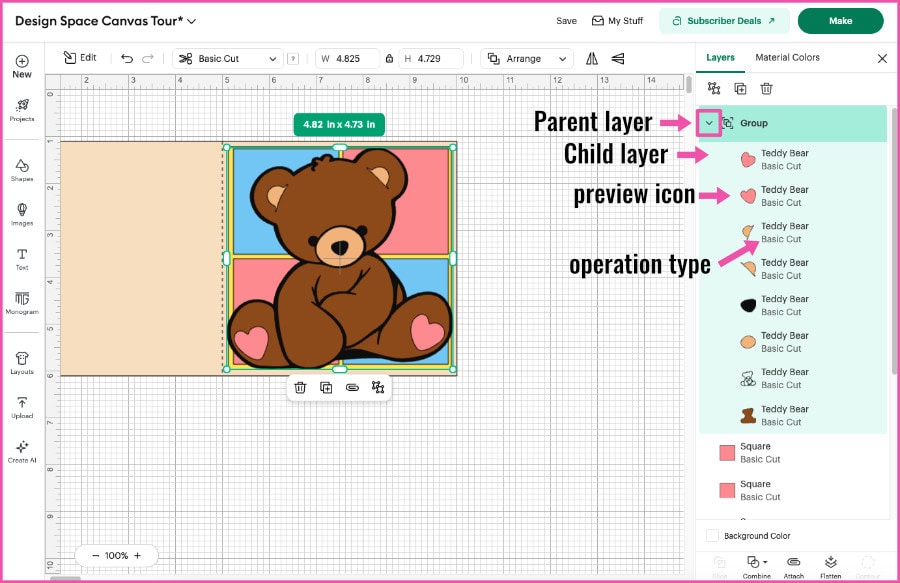This screenshot has height=583, width=900.
Task: Click the Layers panel vertical scrollbar
Action: tap(894, 241)
